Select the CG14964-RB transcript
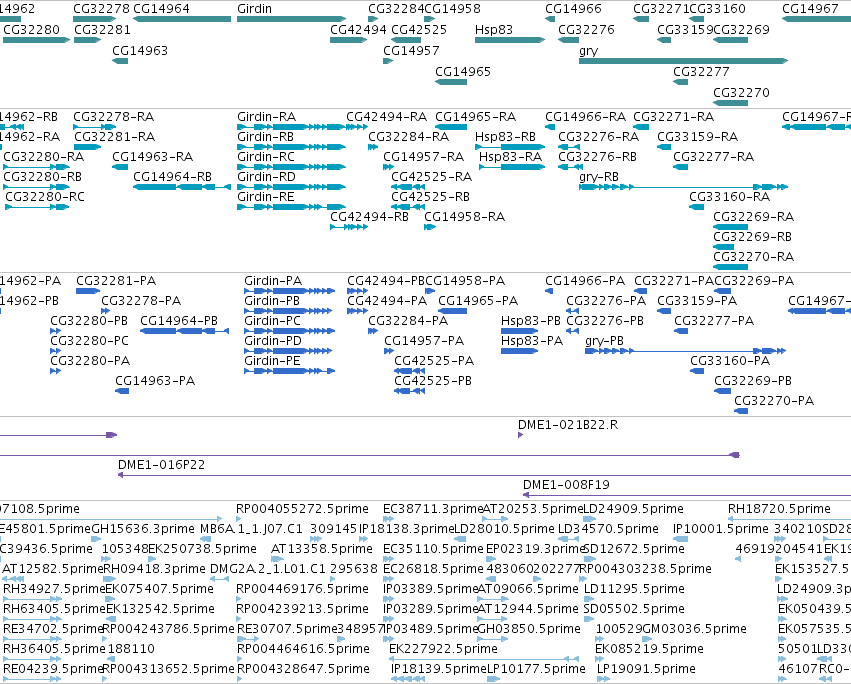The image size is (851, 684). [x=182, y=187]
